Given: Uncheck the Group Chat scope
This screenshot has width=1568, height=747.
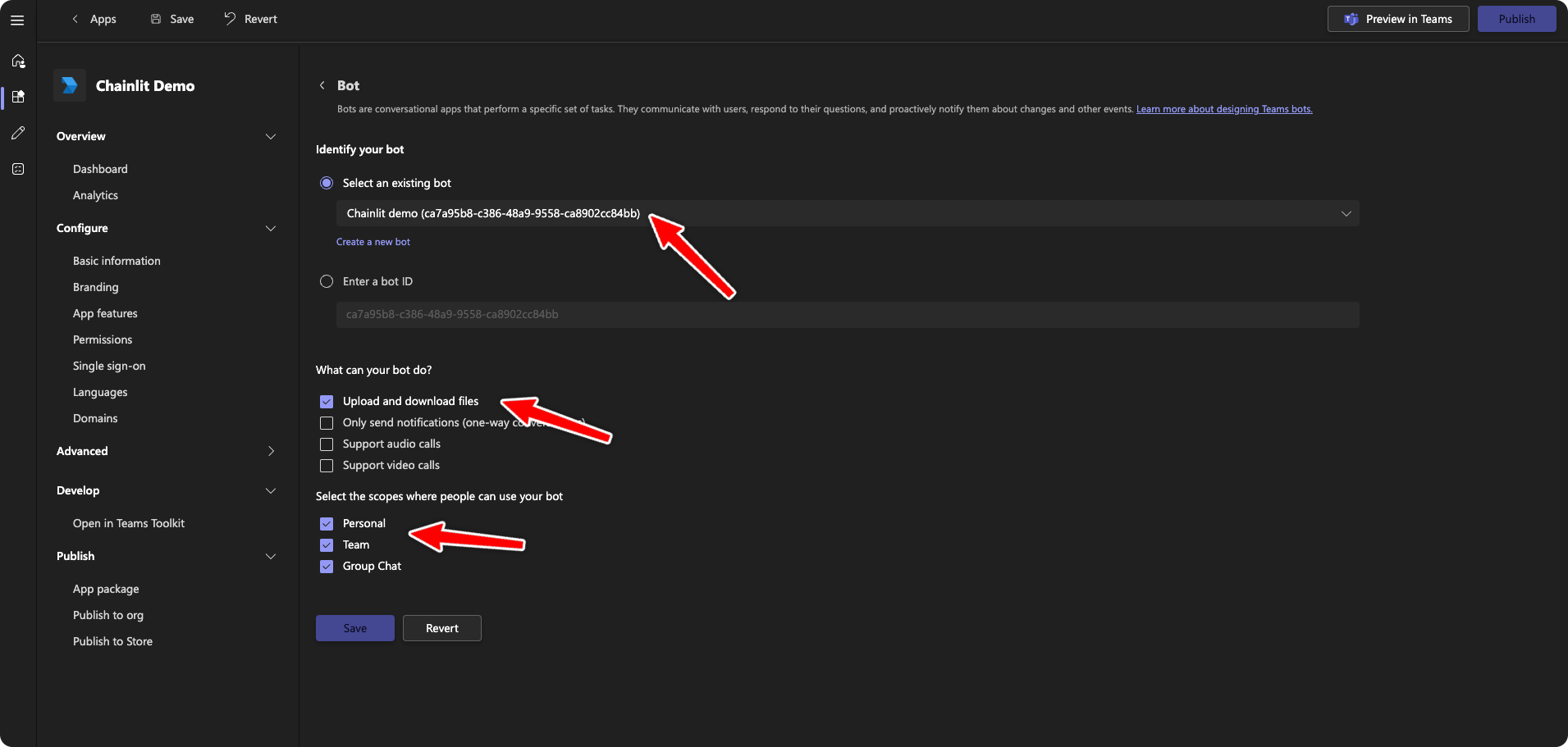Looking at the screenshot, I should click(x=327, y=567).
